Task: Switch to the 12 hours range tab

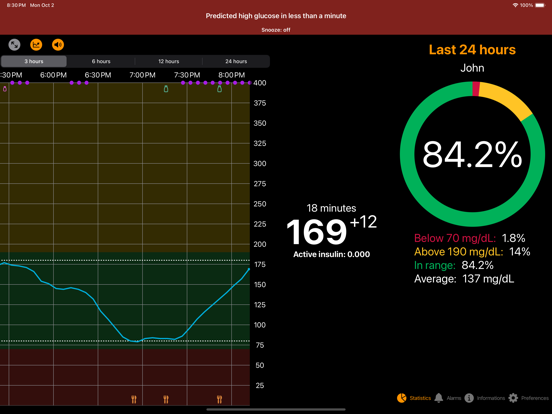Action: point(169,61)
